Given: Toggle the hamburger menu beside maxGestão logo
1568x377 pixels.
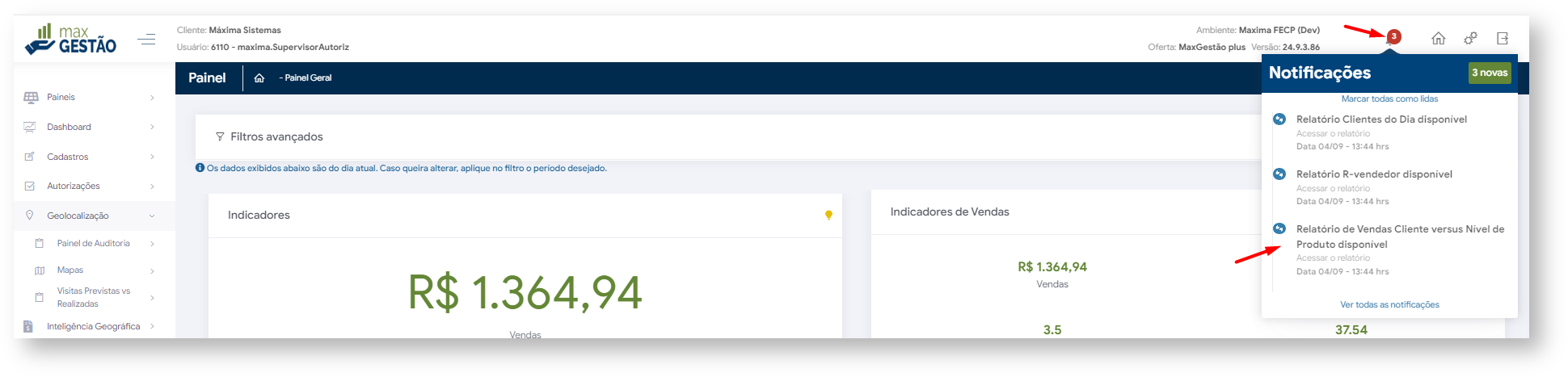Looking at the screenshot, I should pos(146,39).
